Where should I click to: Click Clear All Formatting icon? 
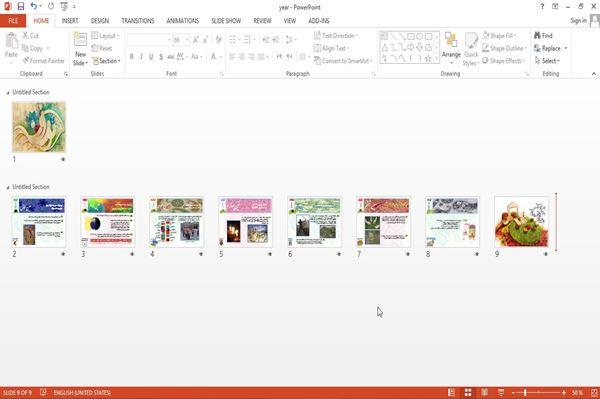click(x=218, y=39)
